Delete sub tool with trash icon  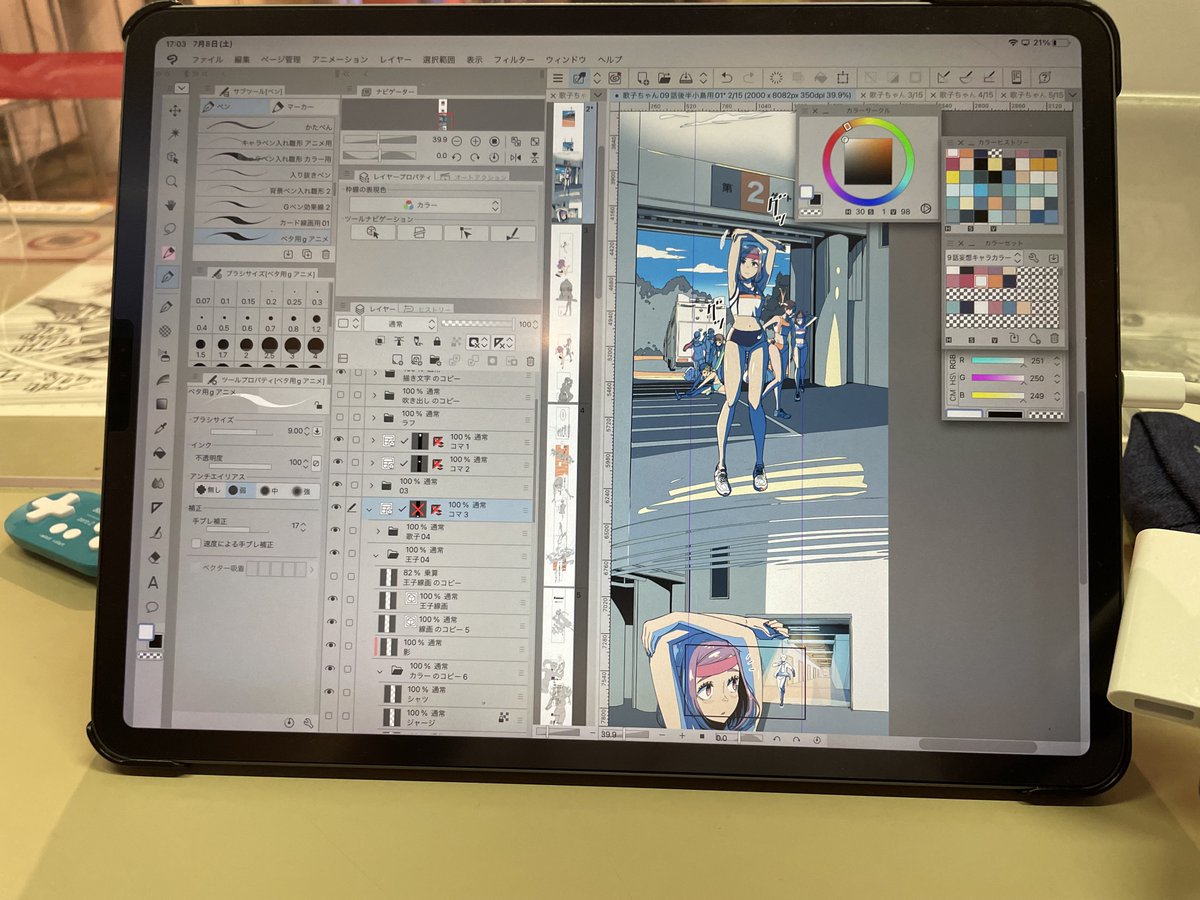pyautogui.click(x=325, y=254)
